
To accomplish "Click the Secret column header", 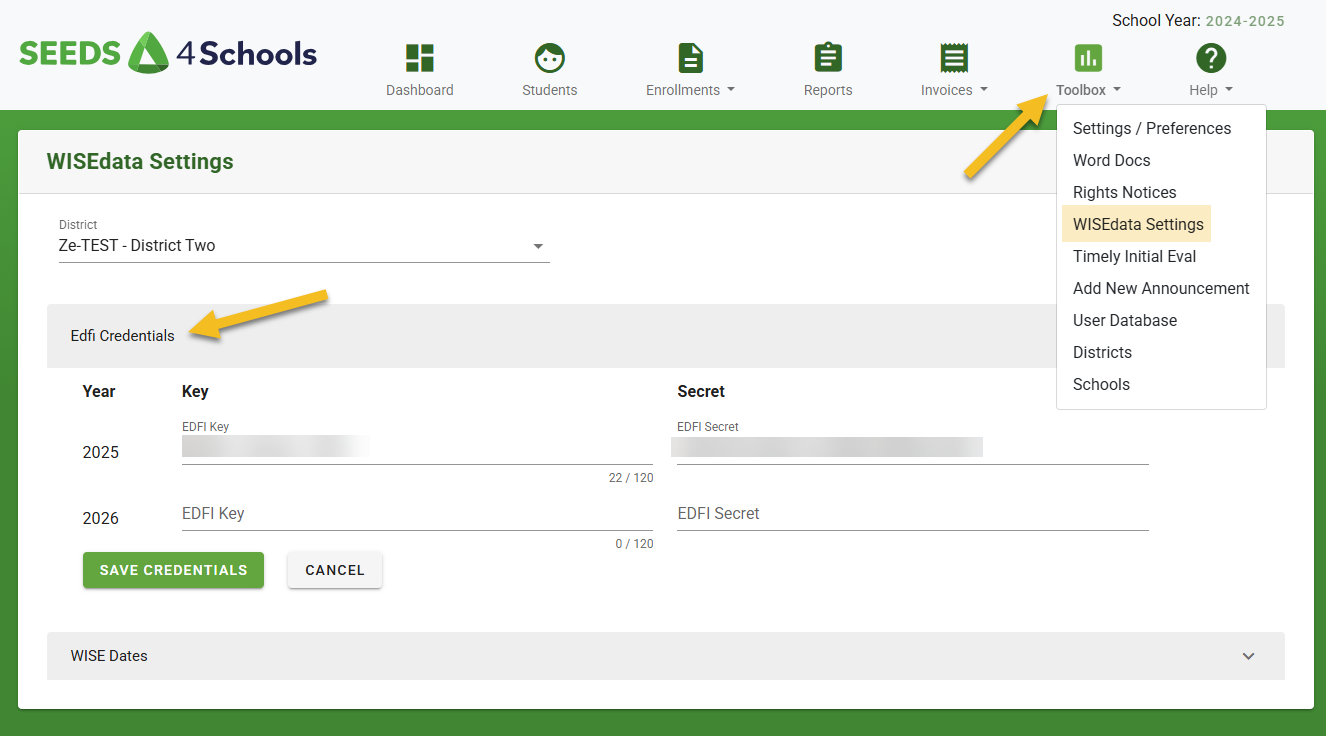I will click(701, 391).
